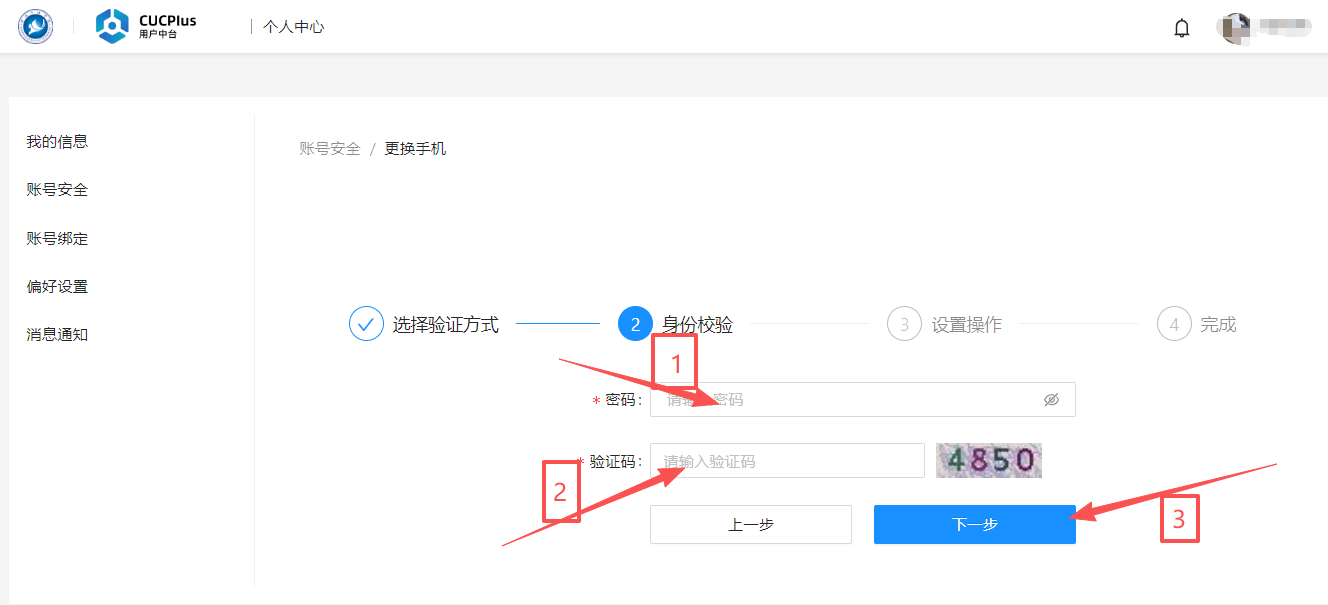Go to 偏好设置 in sidebar

(x=57, y=287)
